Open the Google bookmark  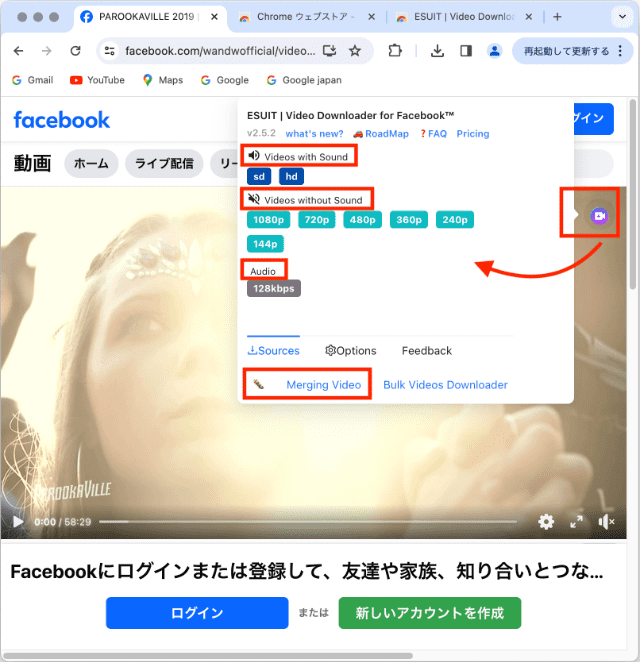pyautogui.click(x=225, y=80)
